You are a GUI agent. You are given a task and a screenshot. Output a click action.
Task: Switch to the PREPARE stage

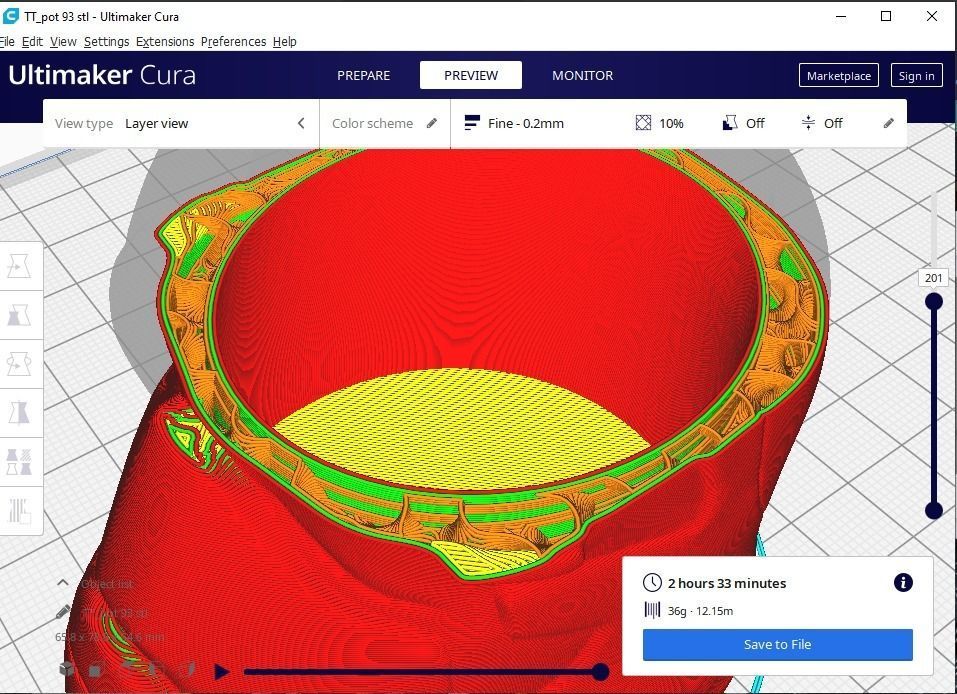[364, 75]
